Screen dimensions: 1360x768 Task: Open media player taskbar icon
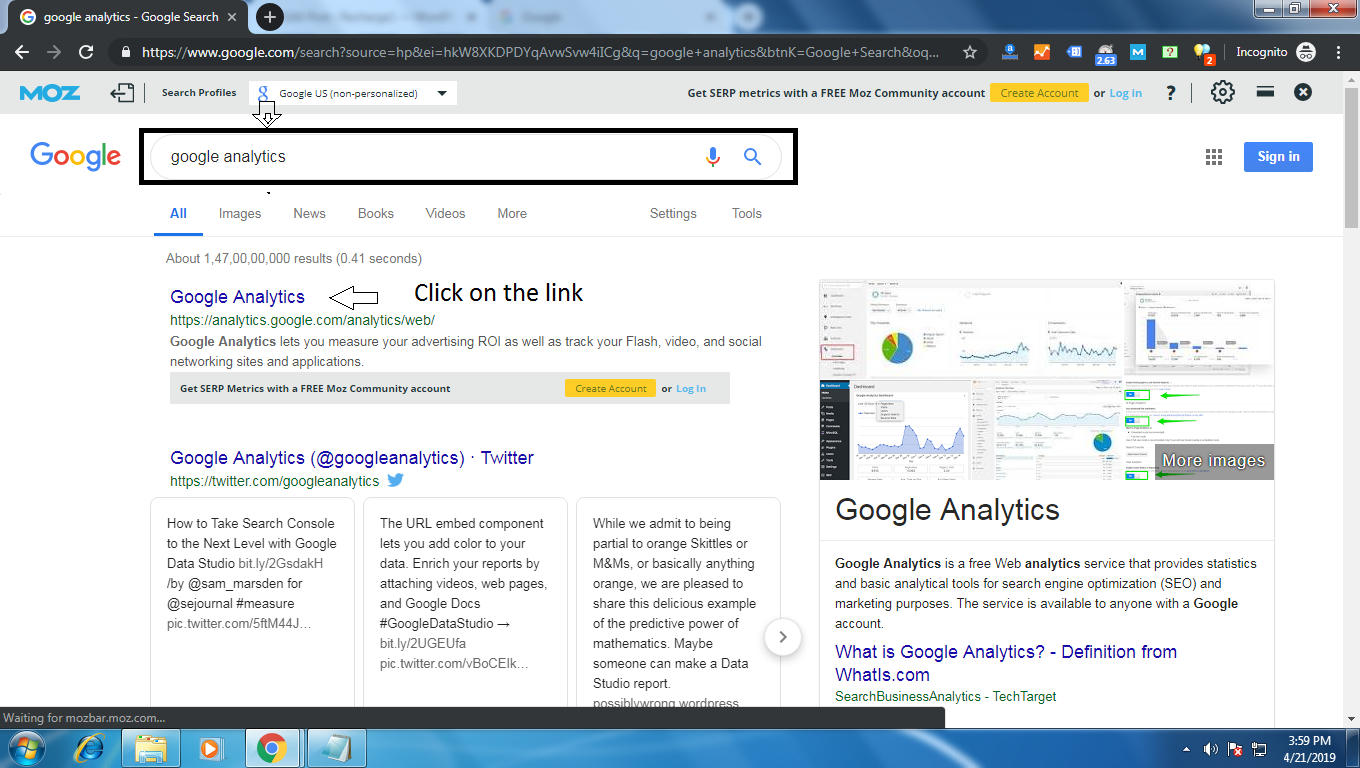click(210, 748)
